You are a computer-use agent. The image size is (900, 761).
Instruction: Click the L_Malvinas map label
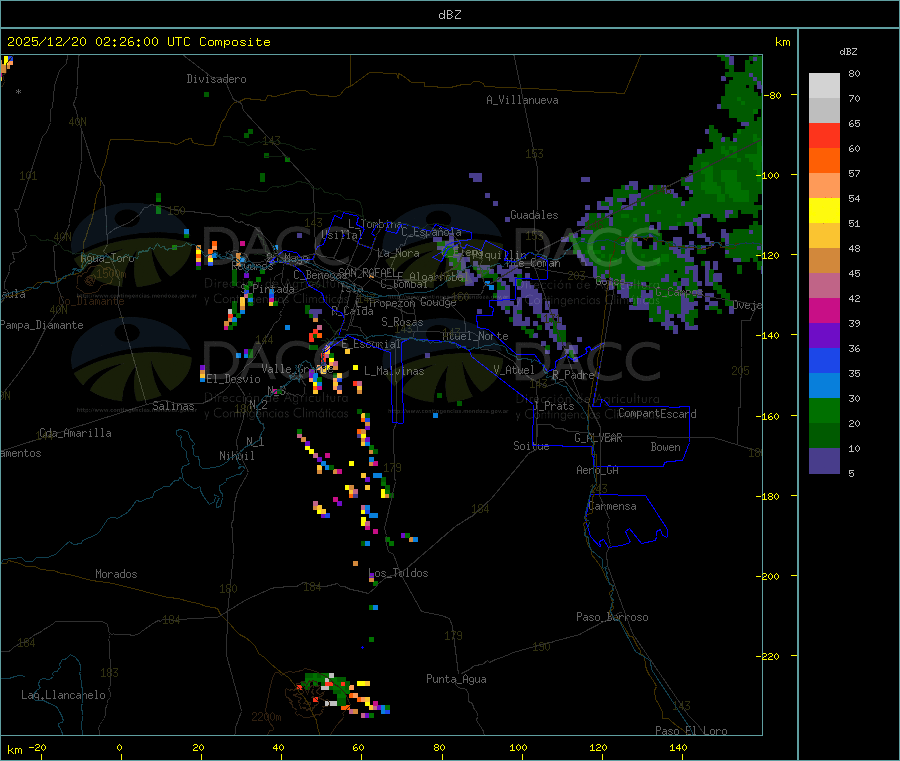tap(394, 371)
